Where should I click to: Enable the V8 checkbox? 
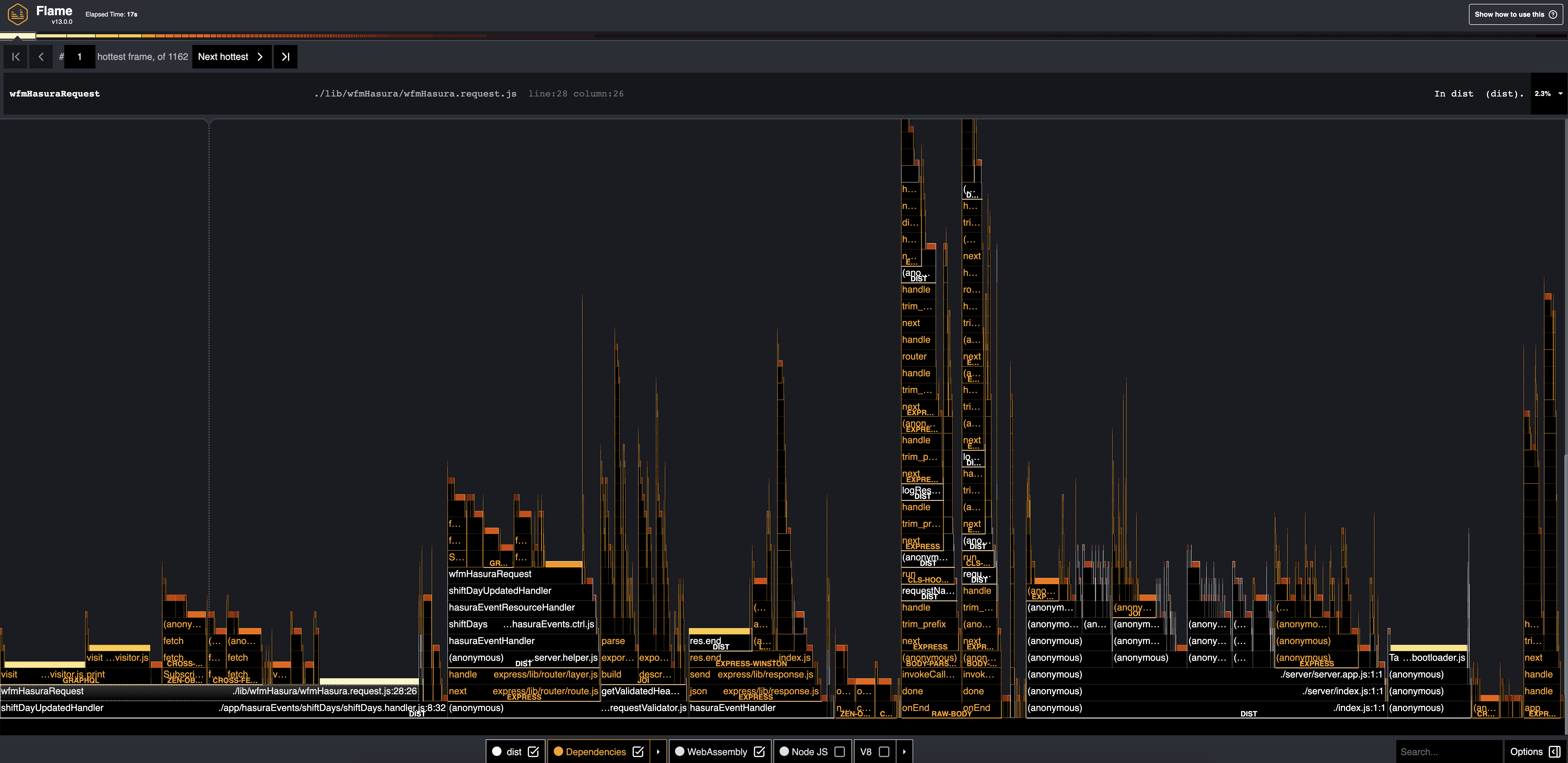pyautogui.click(x=884, y=751)
